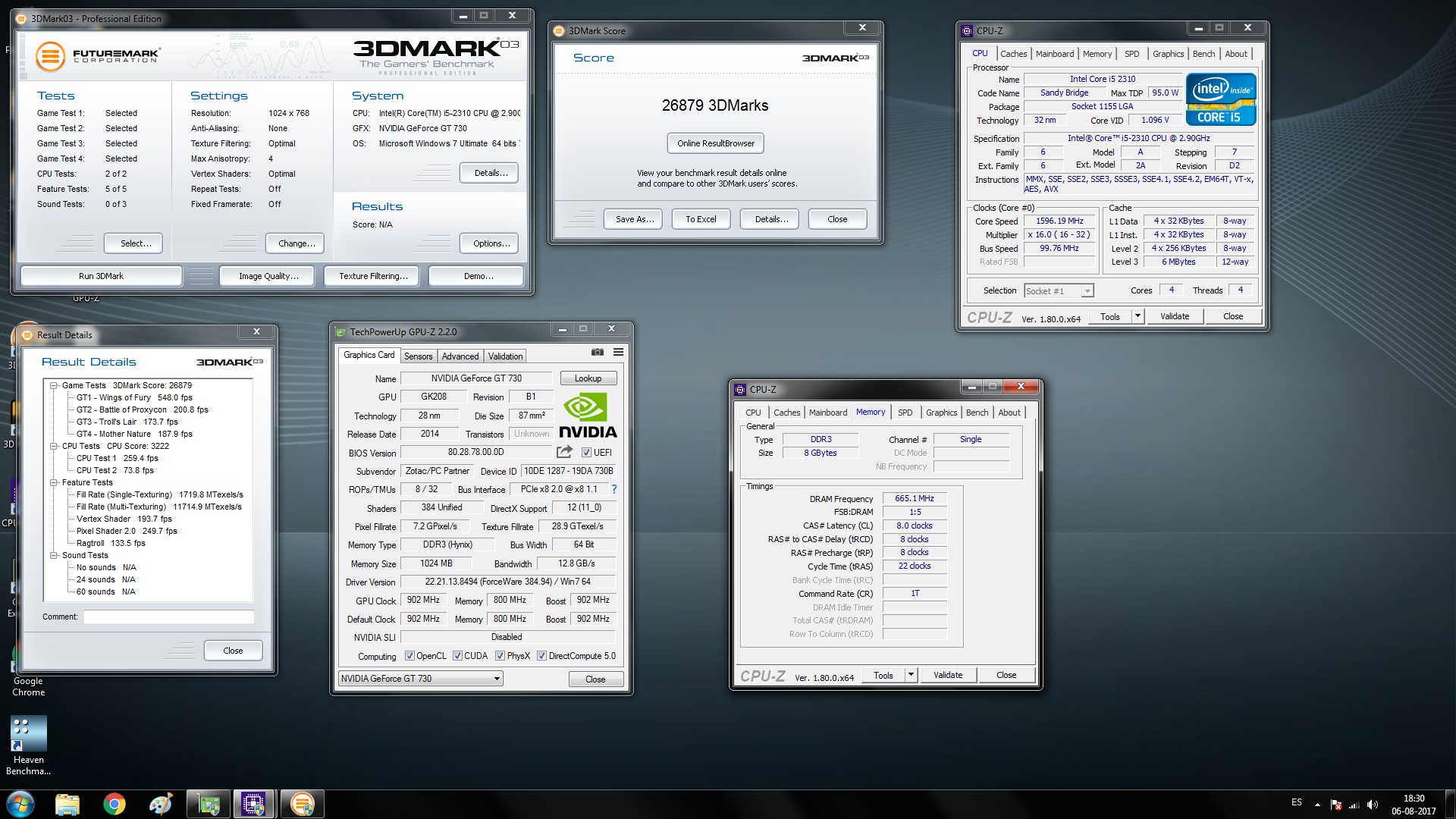Open the GPU-Z hamburger menu icon
1456x819 pixels.
[x=619, y=352]
